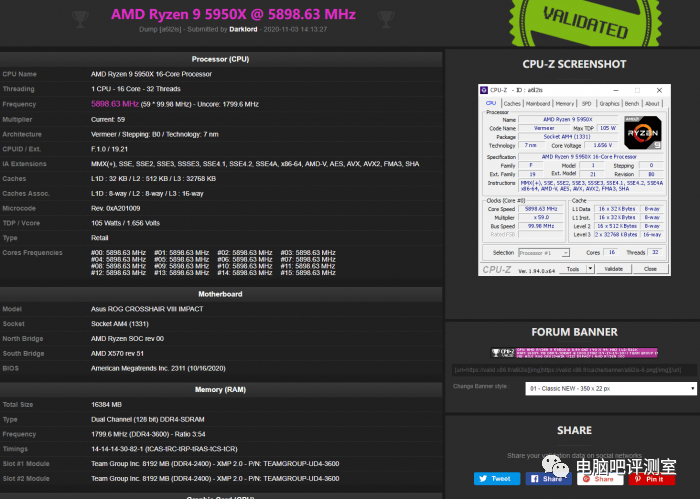Screen dimensions: 700x499
Task: Open the CPU-Z screenshot thumbnail
Action: [574, 180]
